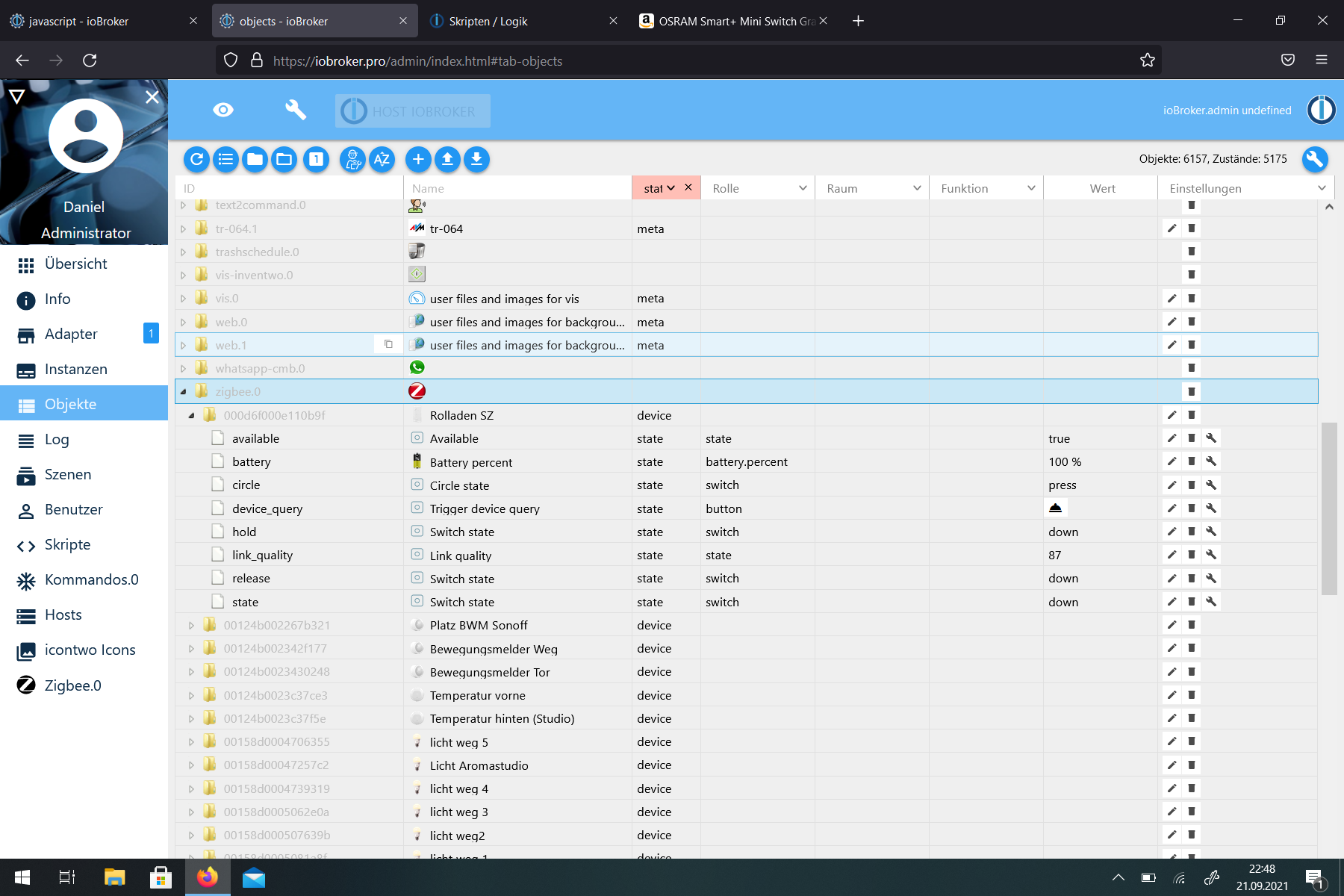Expand the 00124b002267b321 device node
The height and width of the screenshot is (896, 1344).
tap(192, 625)
